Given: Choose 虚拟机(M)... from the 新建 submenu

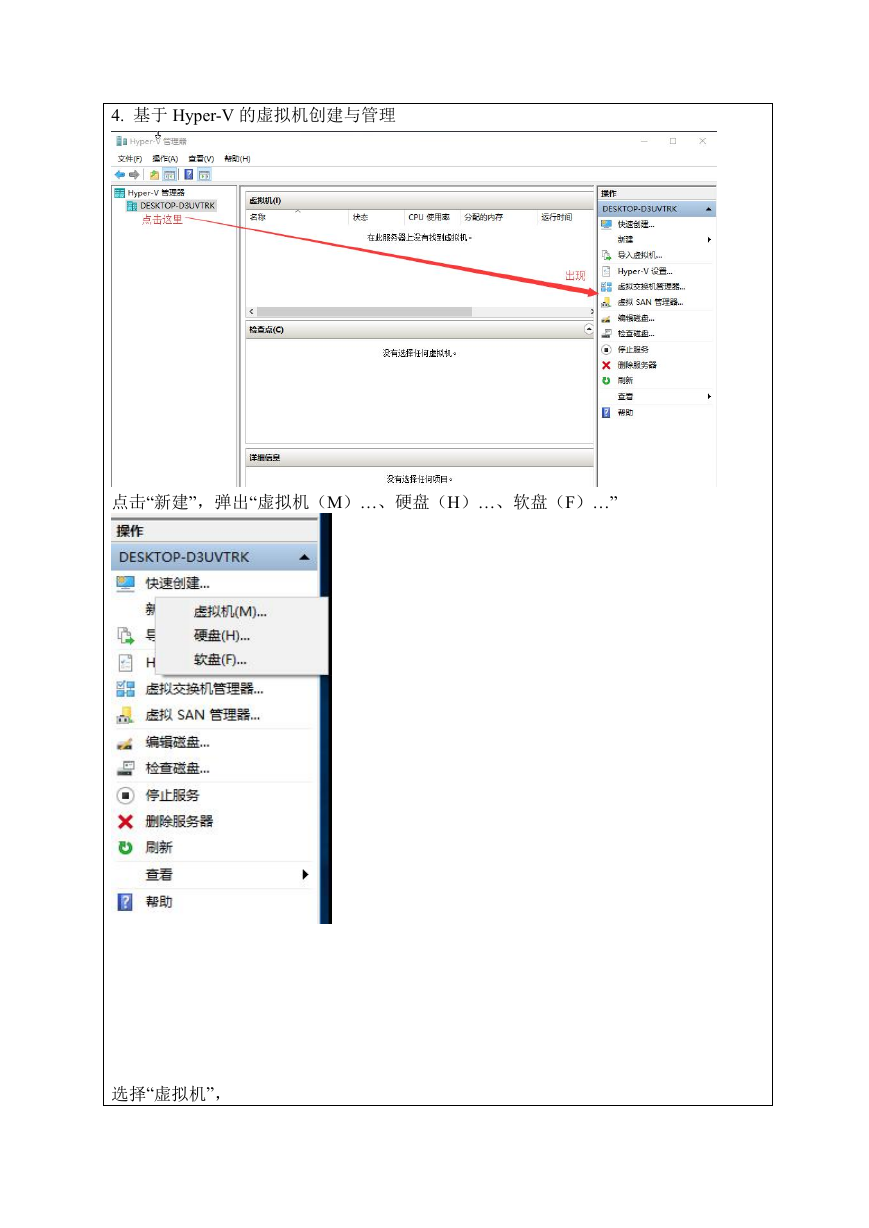Looking at the screenshot, I should (x=230, y=612).
